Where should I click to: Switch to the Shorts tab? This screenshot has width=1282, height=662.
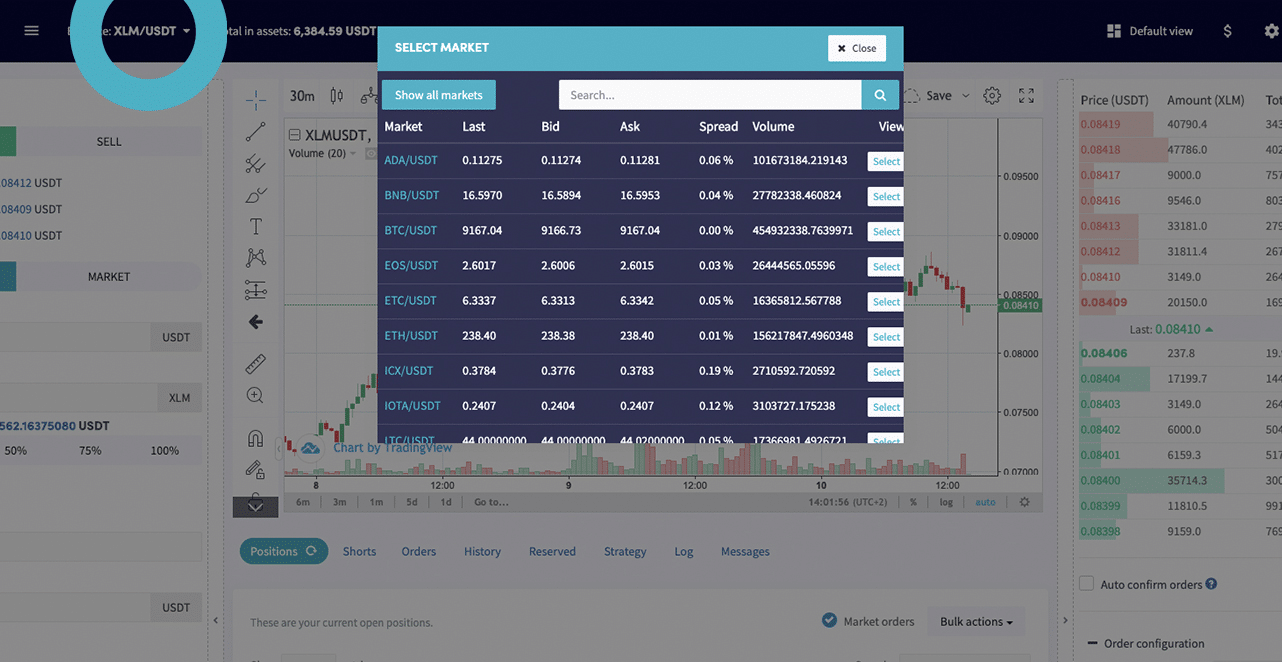(x=359, y=551)
